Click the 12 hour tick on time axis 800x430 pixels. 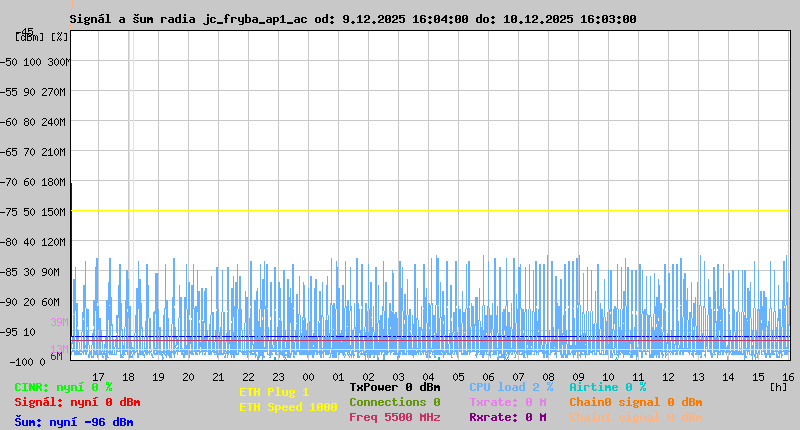coord(668,377)
